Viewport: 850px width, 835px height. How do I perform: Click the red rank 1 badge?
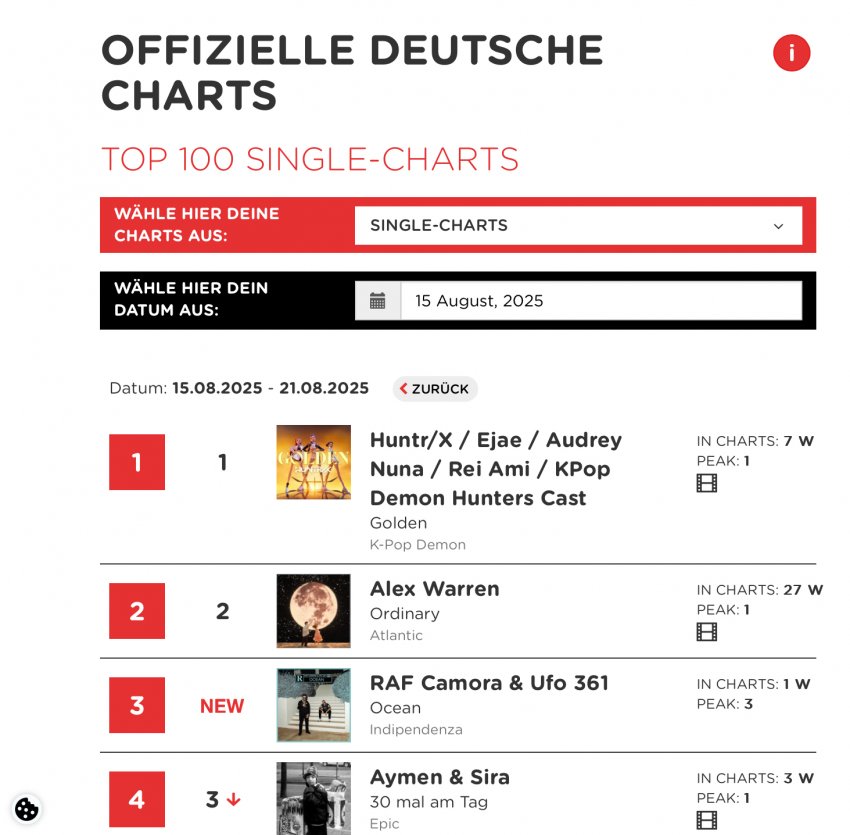click(x=137, y=462)
